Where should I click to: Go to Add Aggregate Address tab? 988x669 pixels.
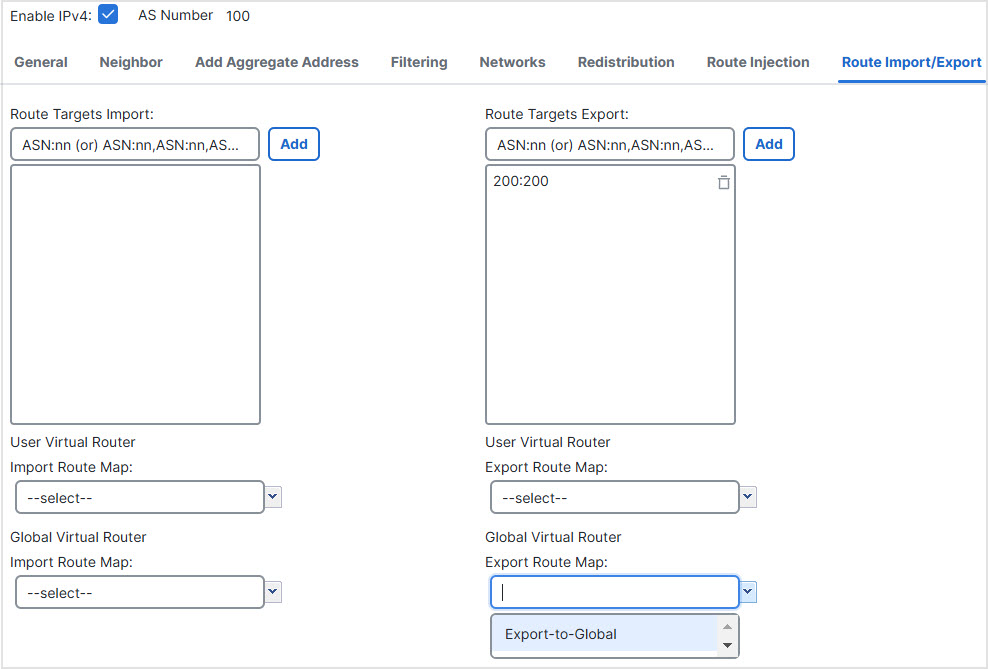276,62
